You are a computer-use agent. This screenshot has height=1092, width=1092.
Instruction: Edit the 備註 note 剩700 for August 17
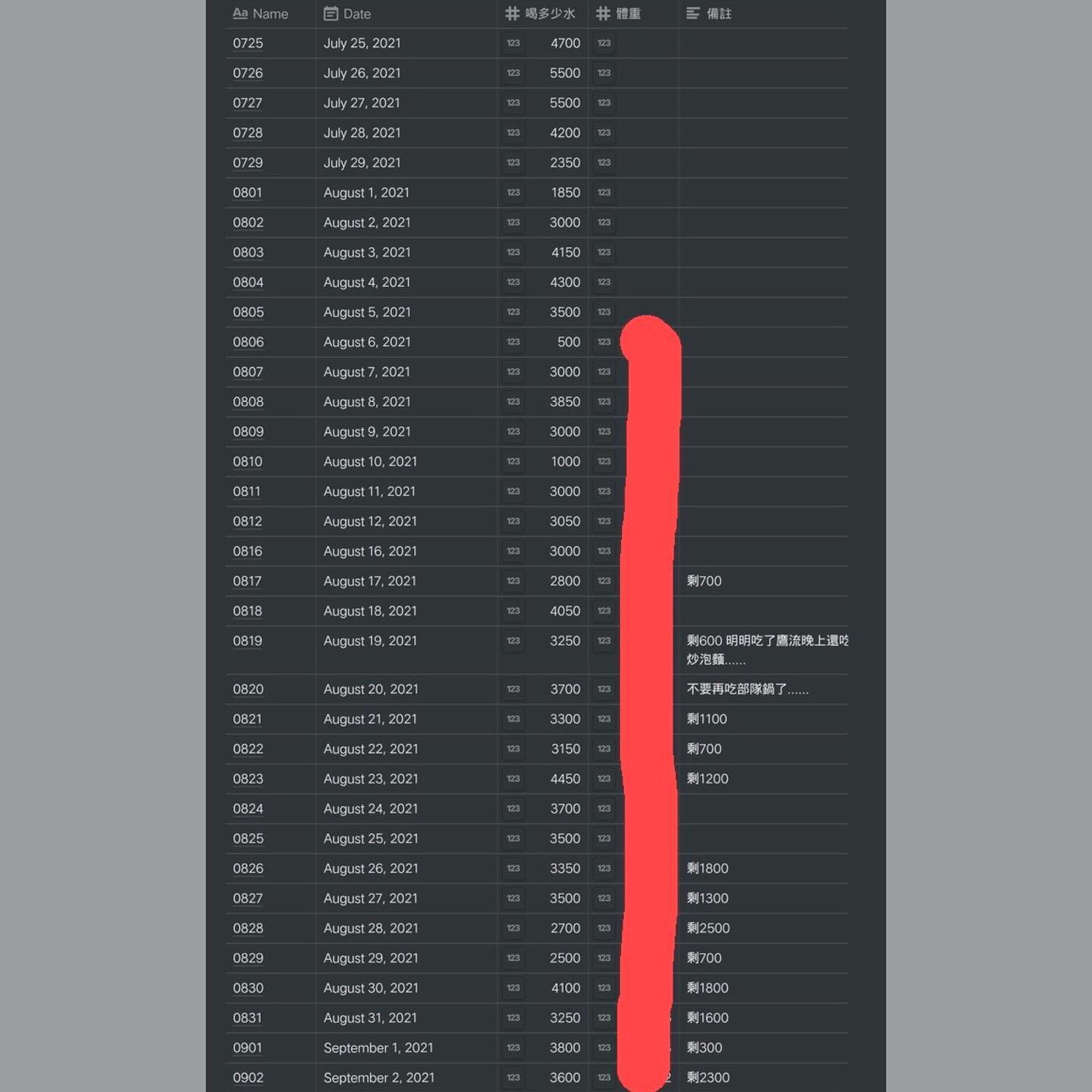704,582
